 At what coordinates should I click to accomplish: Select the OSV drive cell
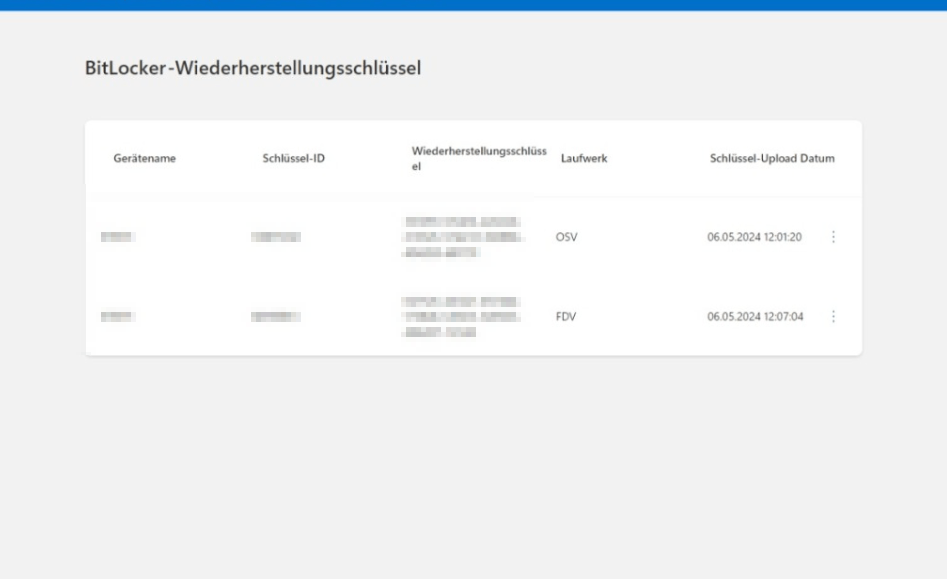point(567,237)
